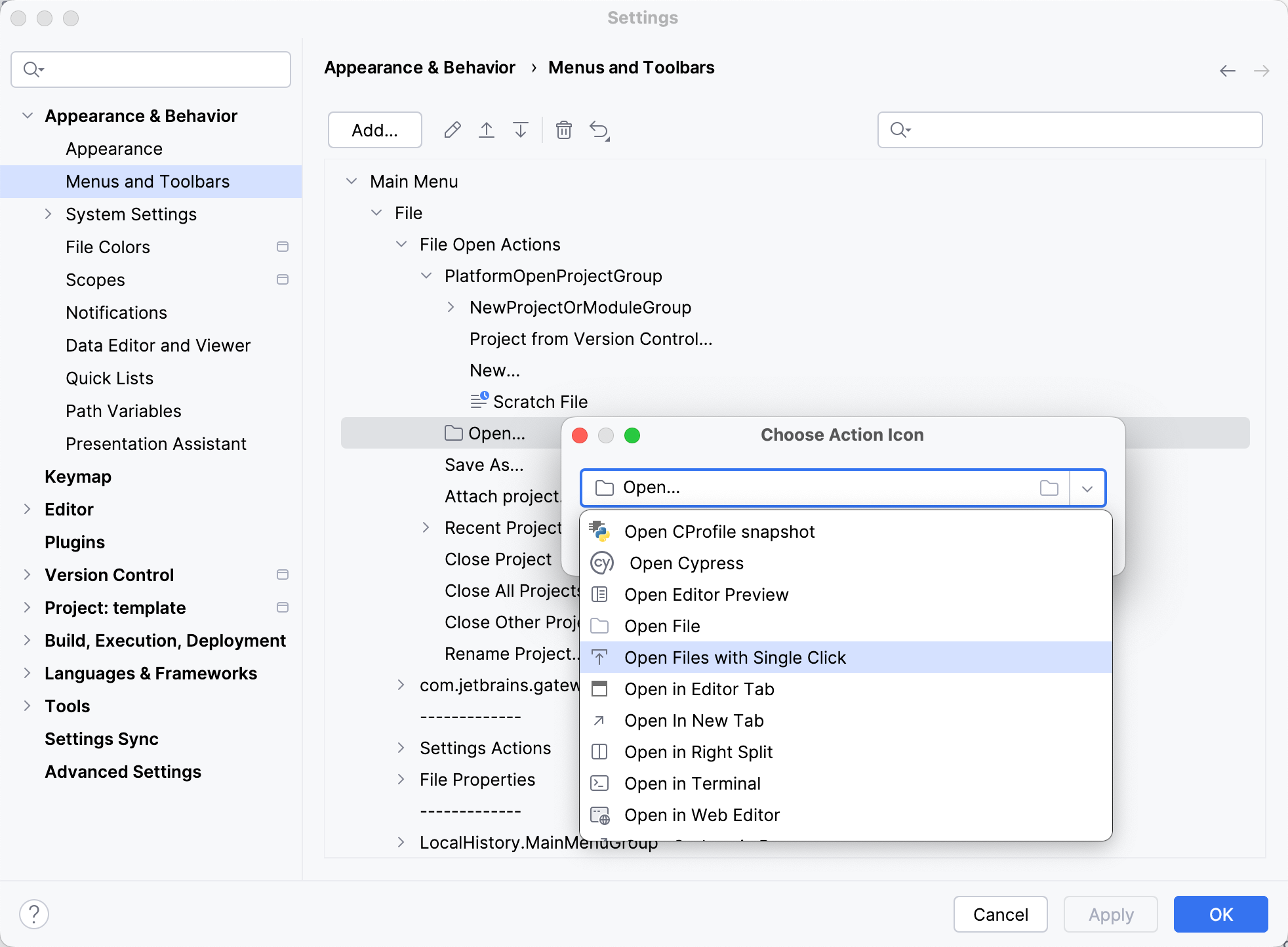Click project-level marker icon beside Version Control

pyautogui.click(x=283, y=574)
